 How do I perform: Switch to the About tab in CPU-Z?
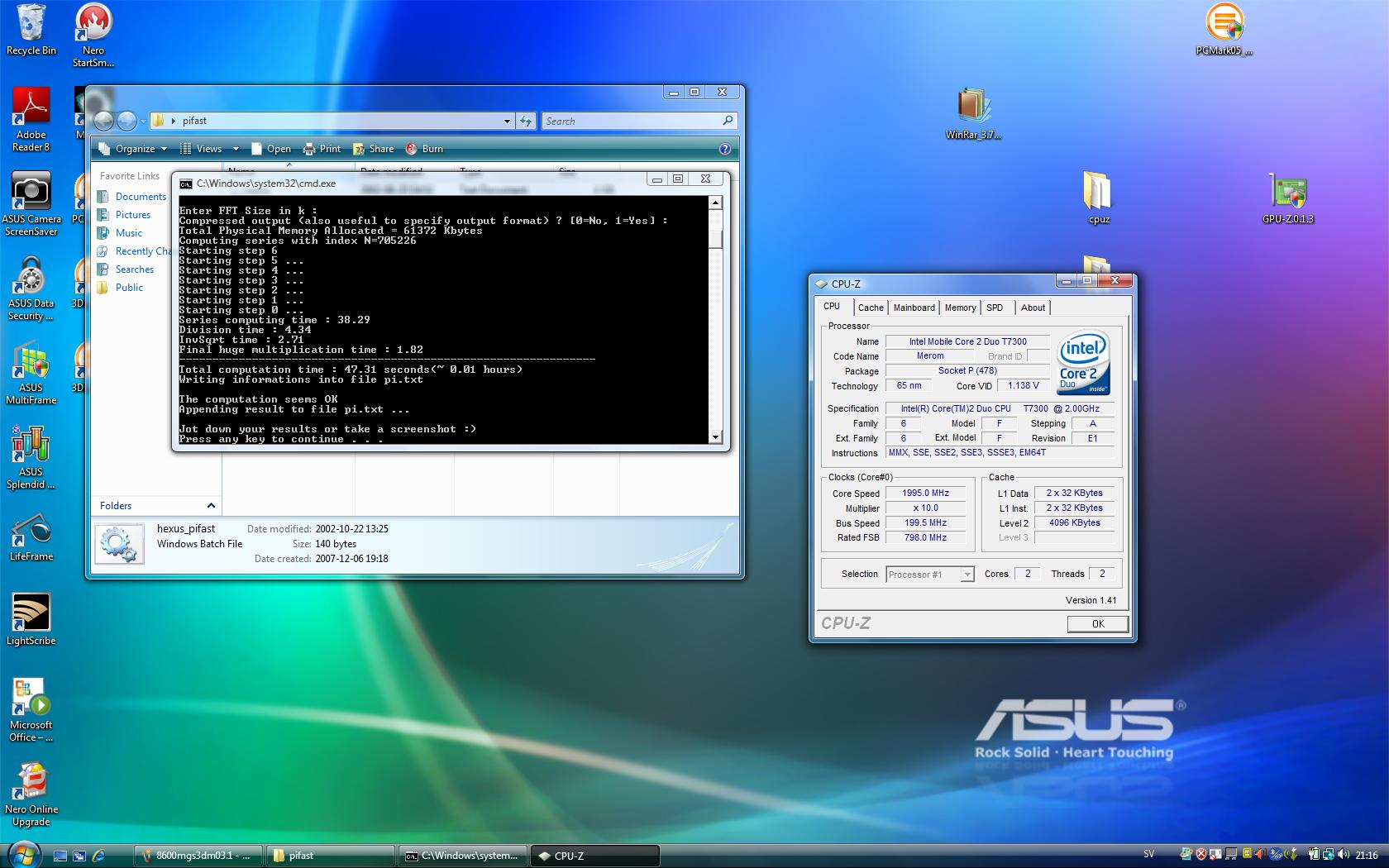point(1033,308)
